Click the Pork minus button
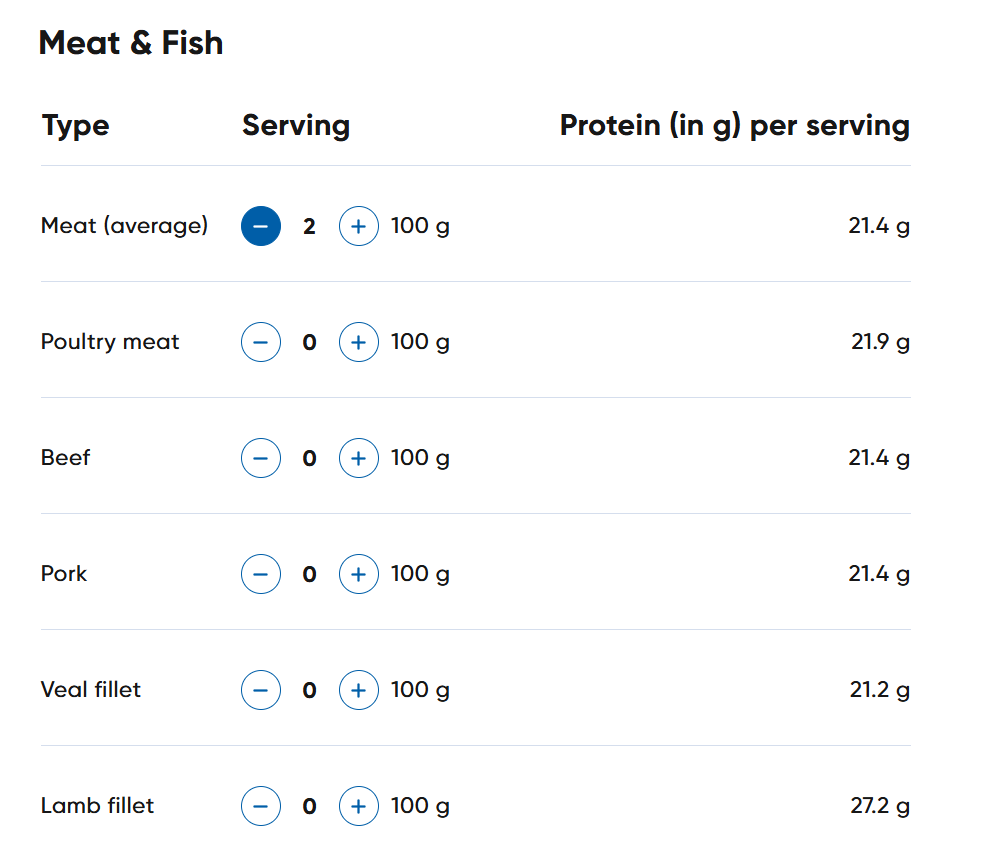Screen dimensions: 992x844 pos(261,574)
